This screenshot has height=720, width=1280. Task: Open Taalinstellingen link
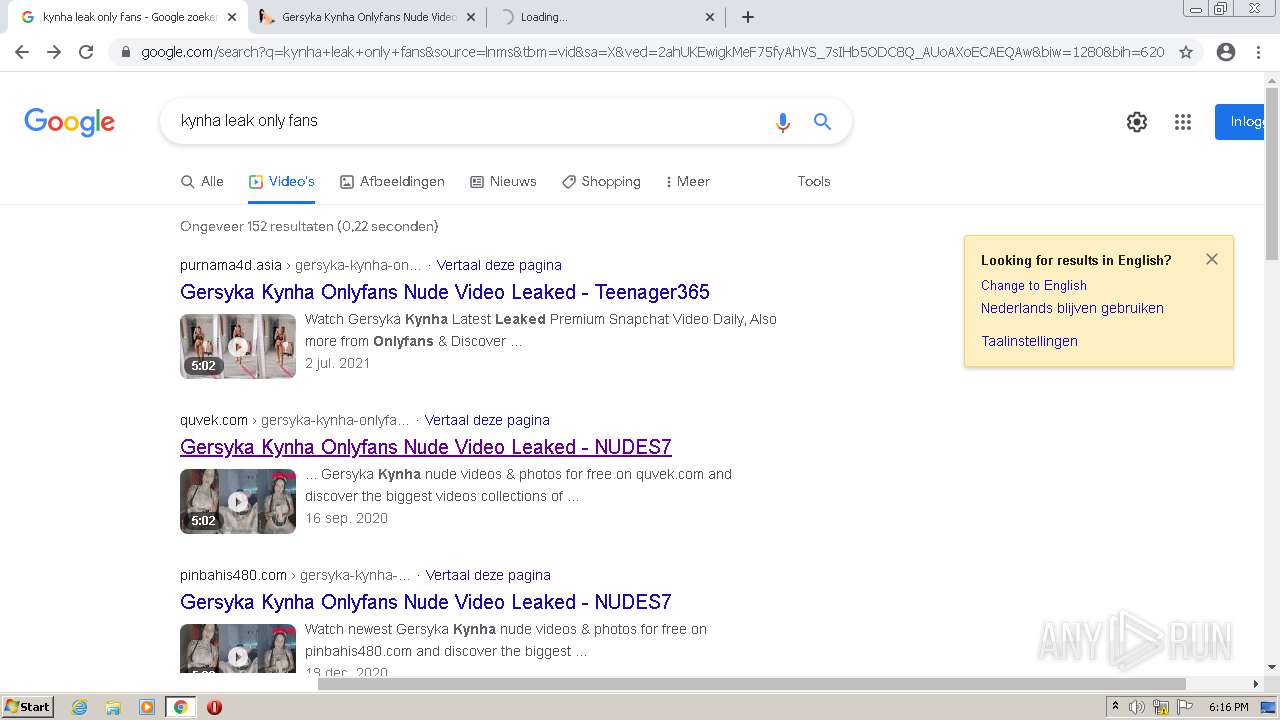point(1029,342)
